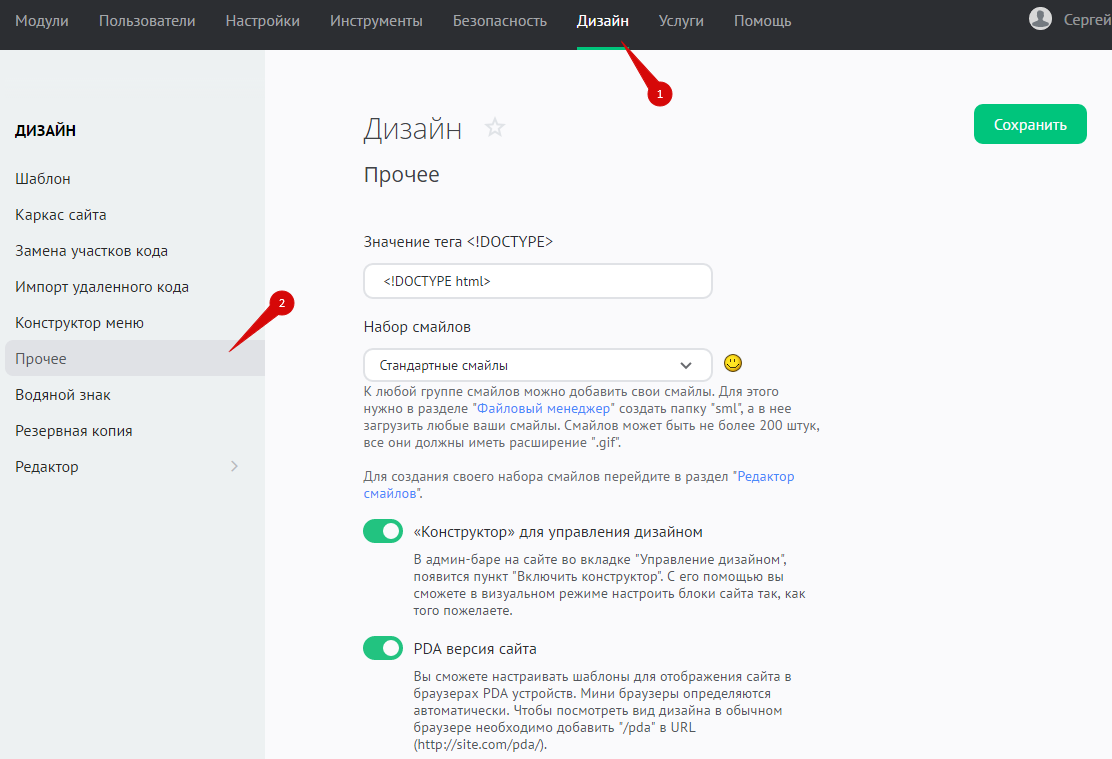The width and height of the screenshot is (1112, 759).
Task: Open the Набор смайлов dropdown
Action: pyautogui.click(x=537, y=365)
